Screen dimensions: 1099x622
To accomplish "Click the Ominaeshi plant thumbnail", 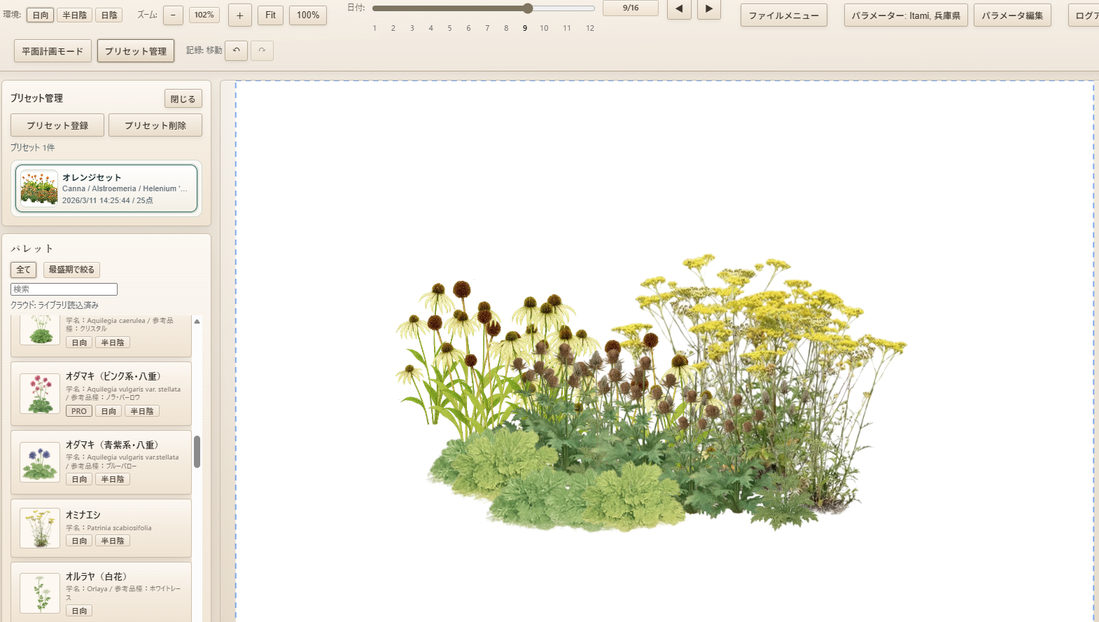I will 40,528.
